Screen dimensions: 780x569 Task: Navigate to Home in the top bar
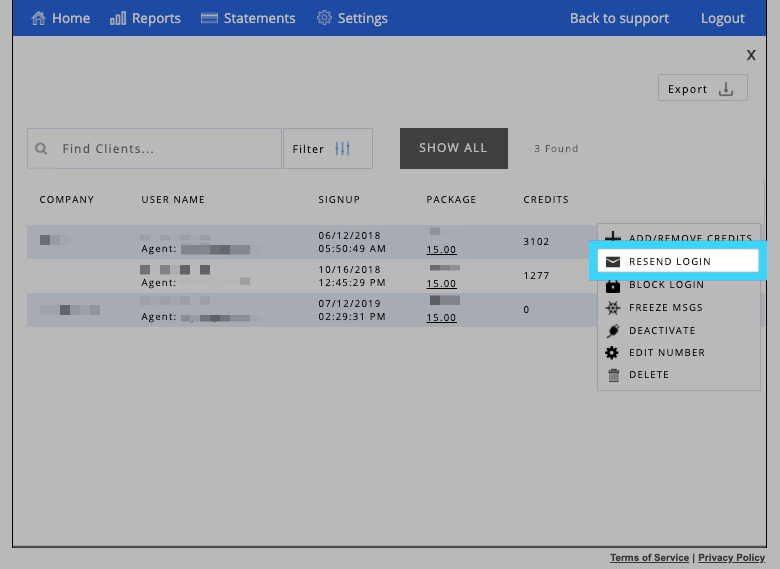coord(60,18)
